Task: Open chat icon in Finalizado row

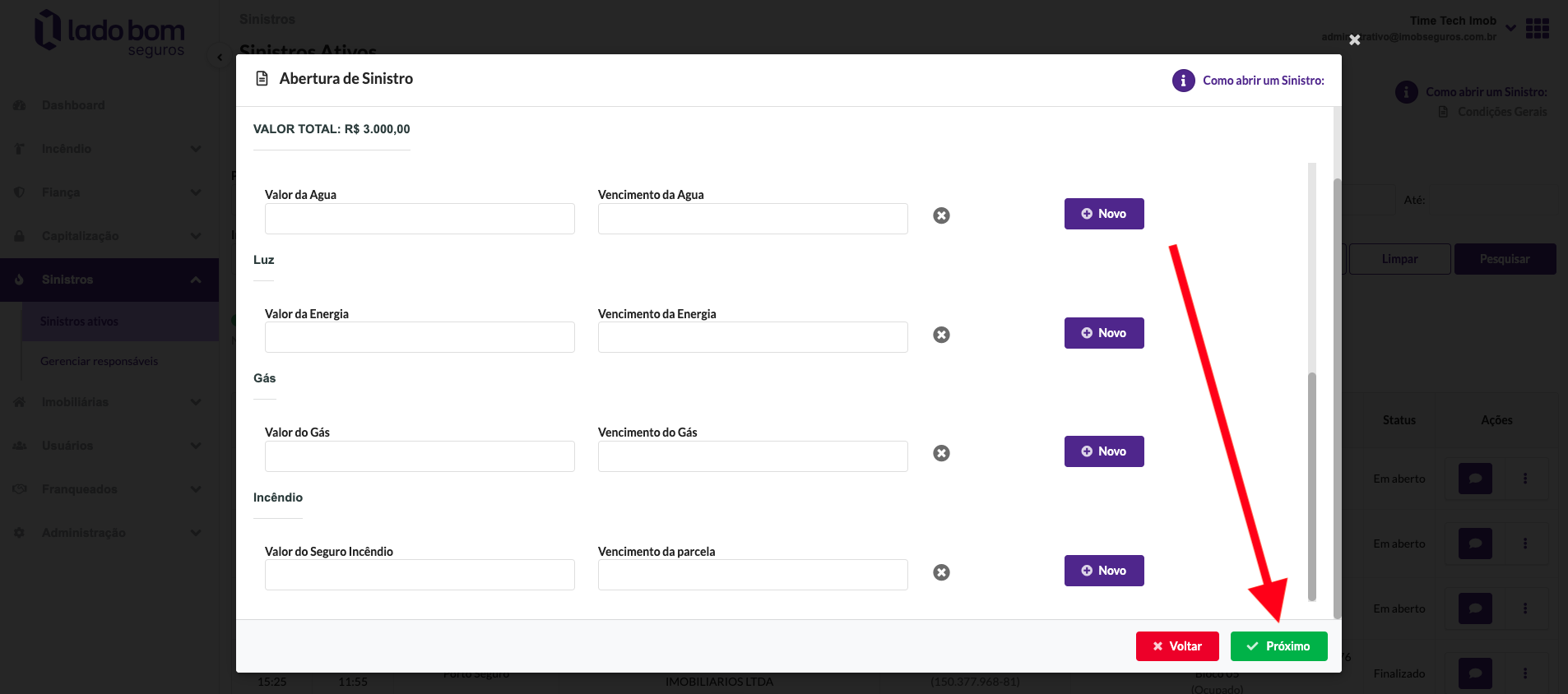Action: (x=1475, y=673)
